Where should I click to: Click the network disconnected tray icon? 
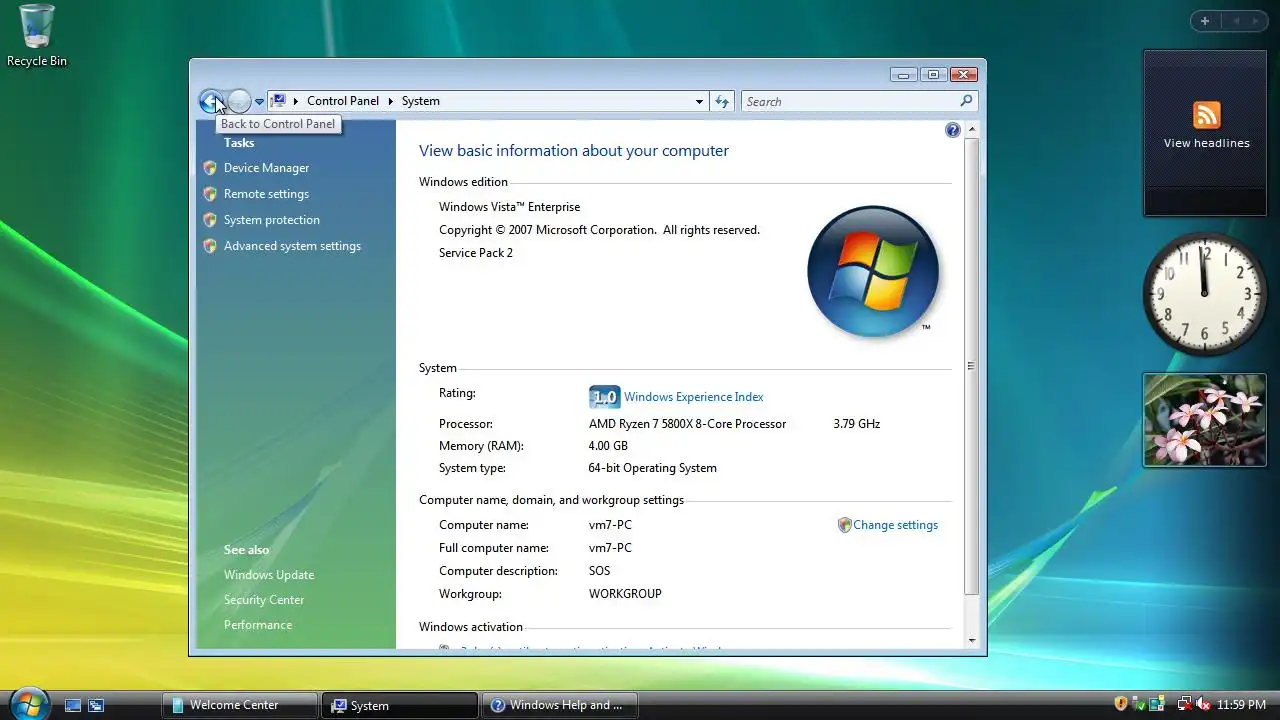point(1185,704)
